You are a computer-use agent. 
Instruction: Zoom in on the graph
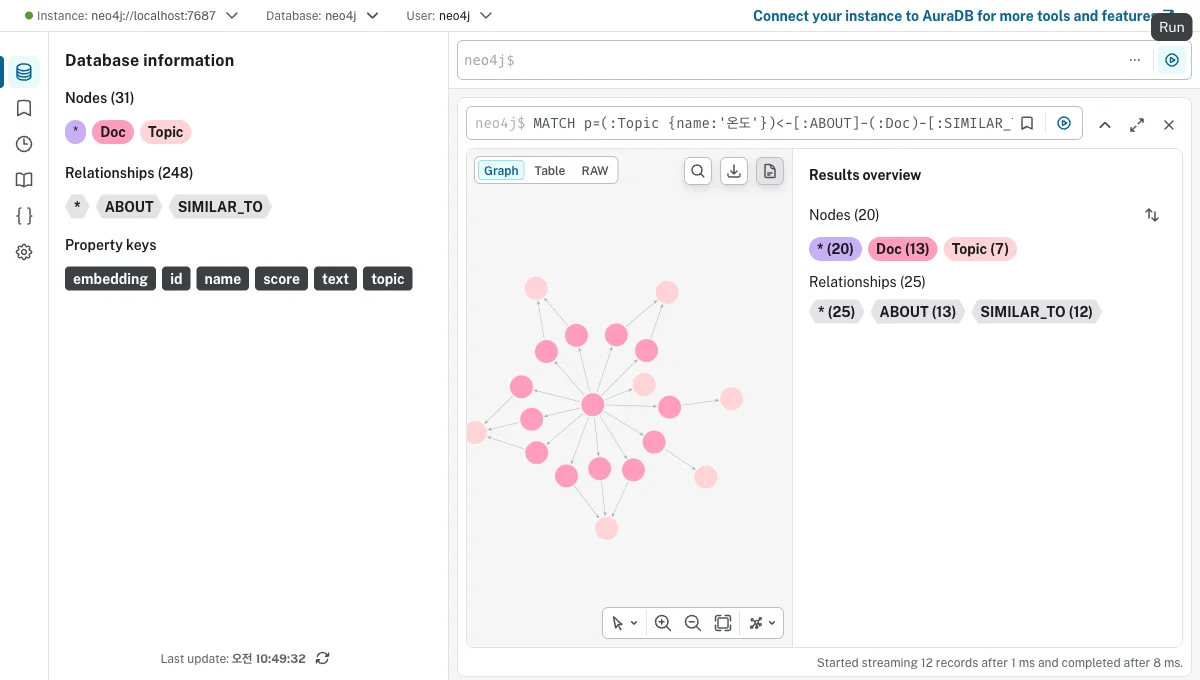662,623
